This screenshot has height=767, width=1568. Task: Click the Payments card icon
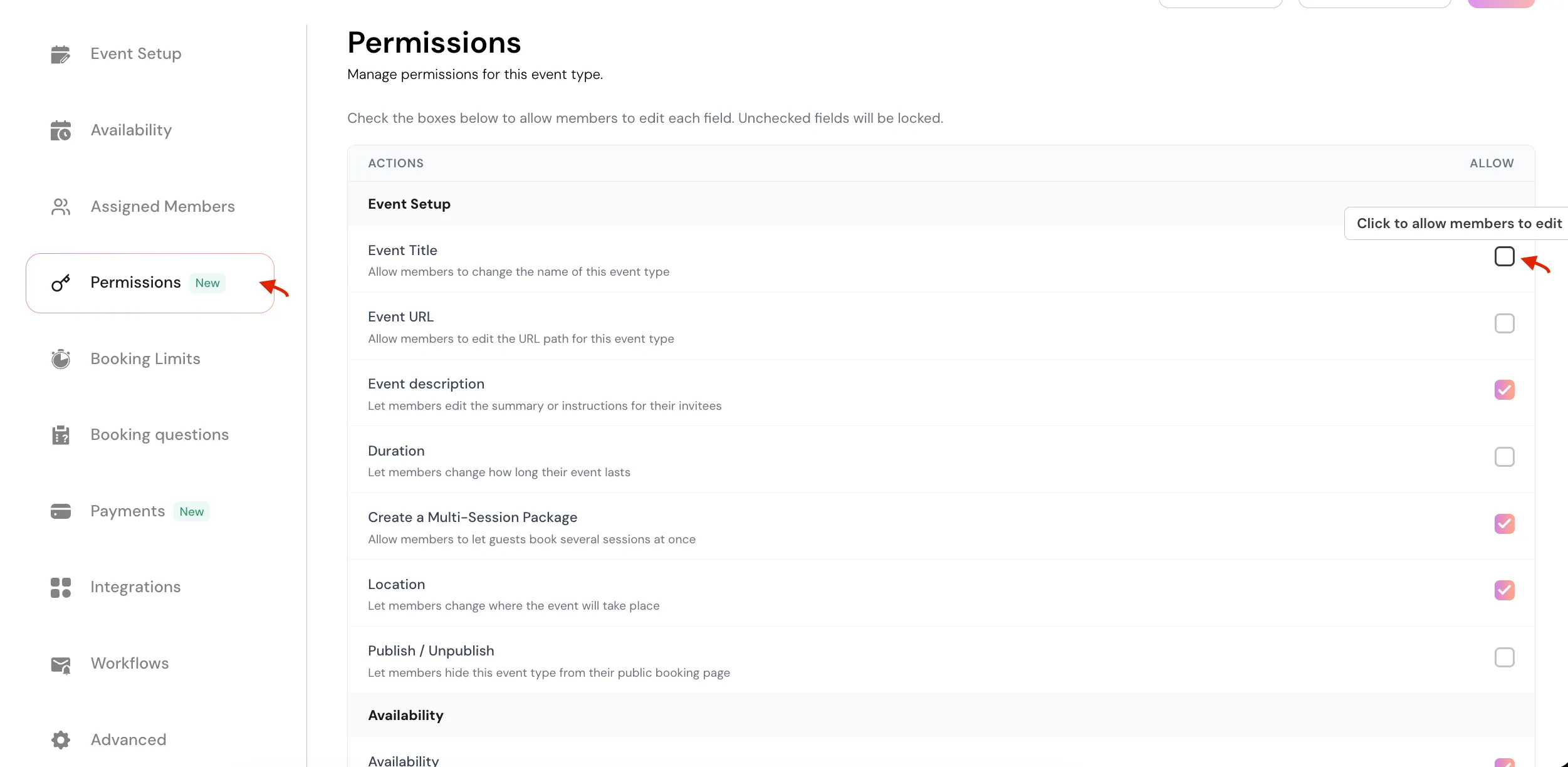pyautogui.click(x=60, y=511)
